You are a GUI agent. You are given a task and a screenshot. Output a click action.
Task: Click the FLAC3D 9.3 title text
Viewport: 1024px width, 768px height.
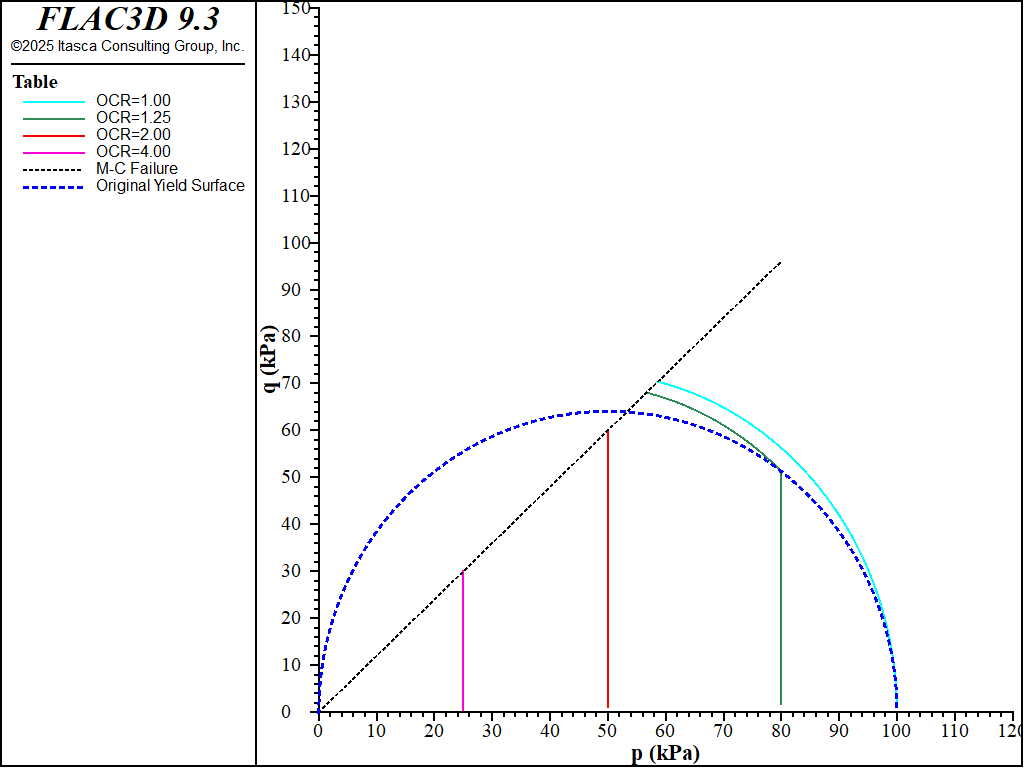pyautogui.click(x=128, y=19)
